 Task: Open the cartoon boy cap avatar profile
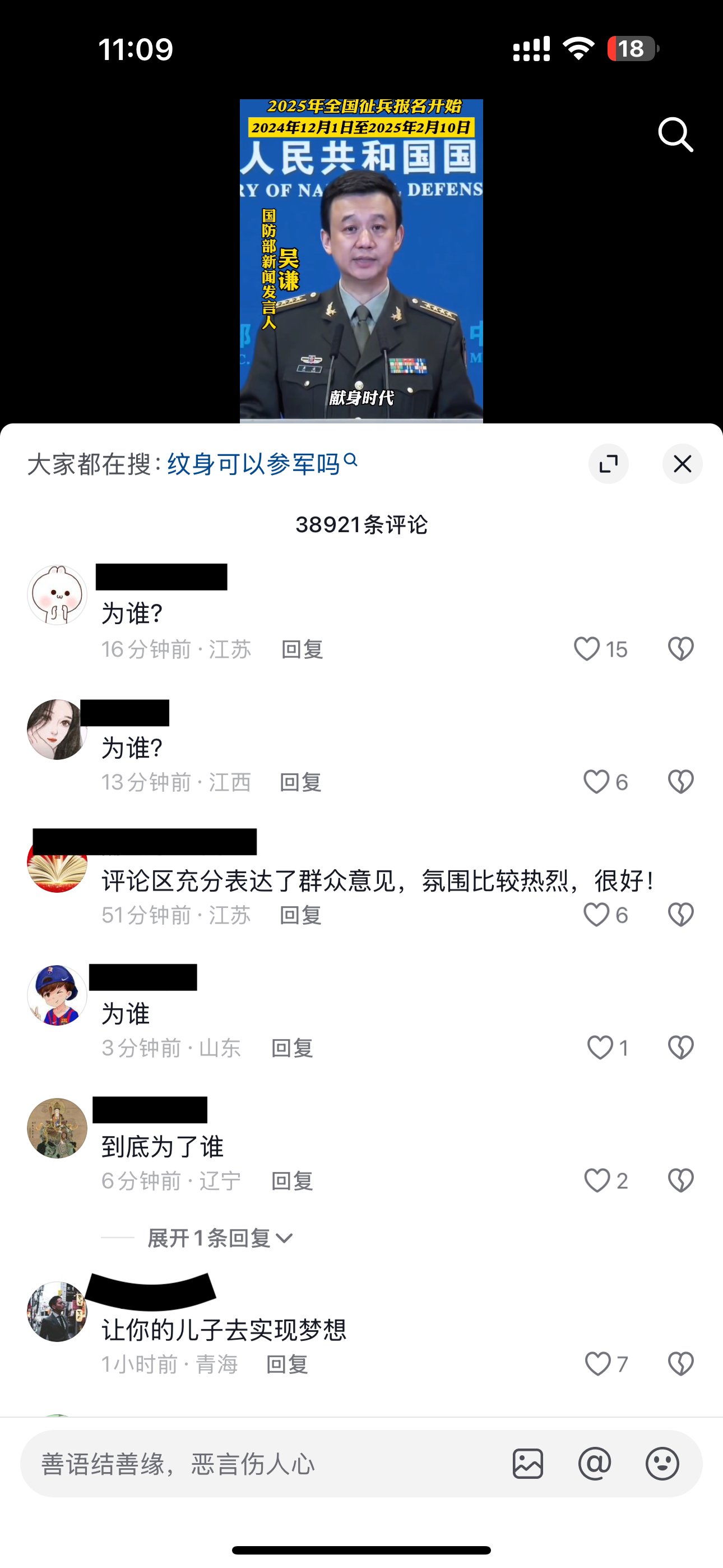click(57, 995)
